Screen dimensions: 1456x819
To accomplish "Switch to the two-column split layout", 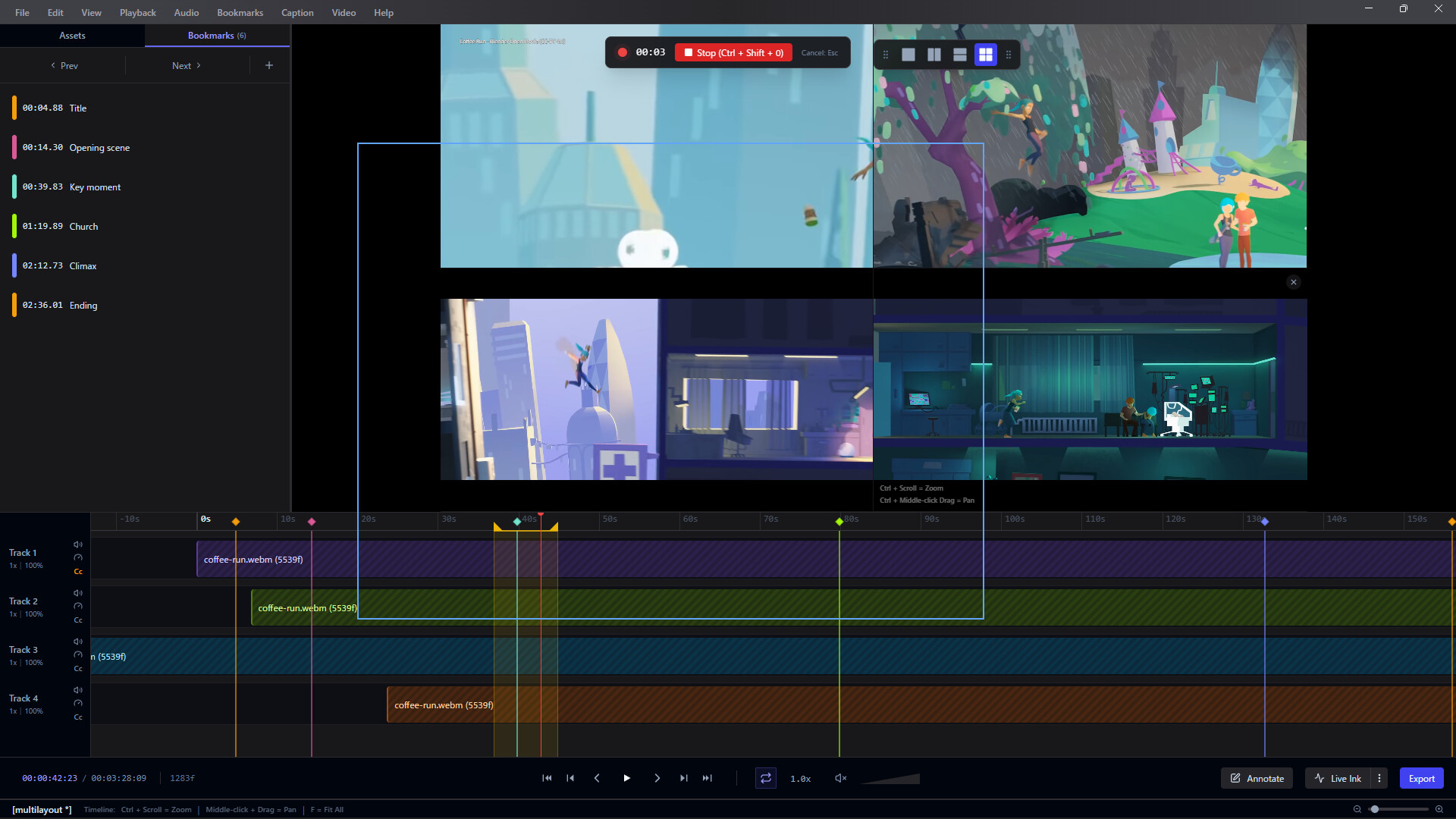I will point(934,54).
